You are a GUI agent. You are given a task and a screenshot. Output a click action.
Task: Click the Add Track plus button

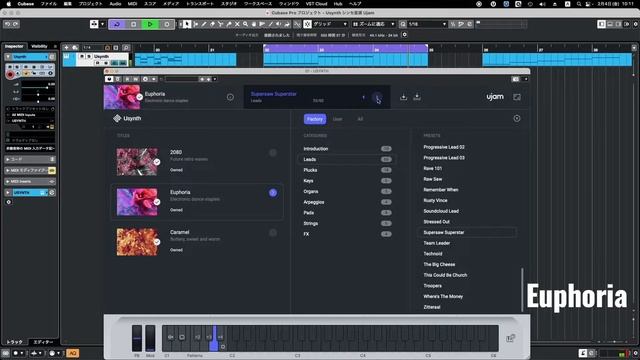tap(67, 48)
